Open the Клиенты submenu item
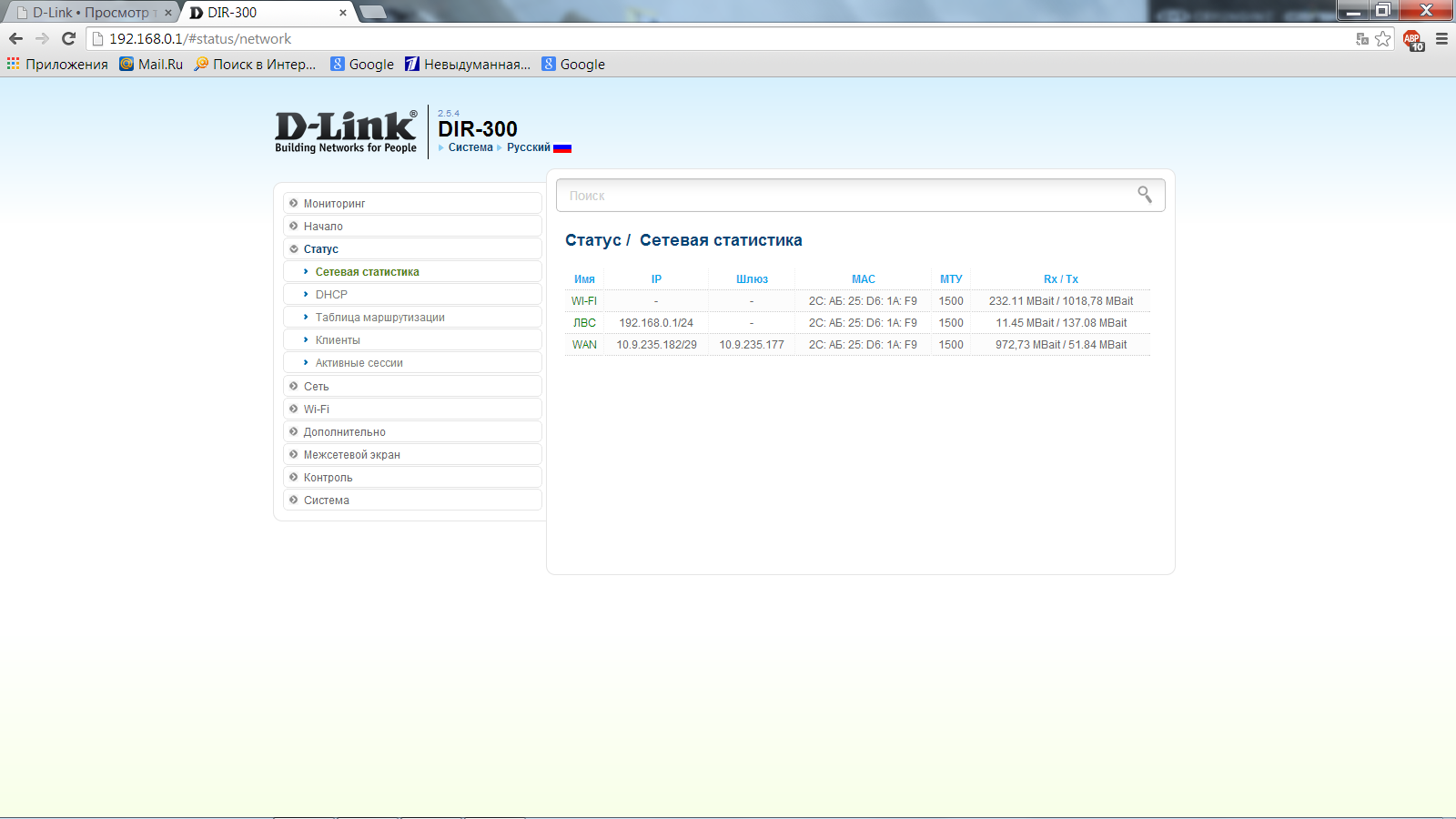 413,339
